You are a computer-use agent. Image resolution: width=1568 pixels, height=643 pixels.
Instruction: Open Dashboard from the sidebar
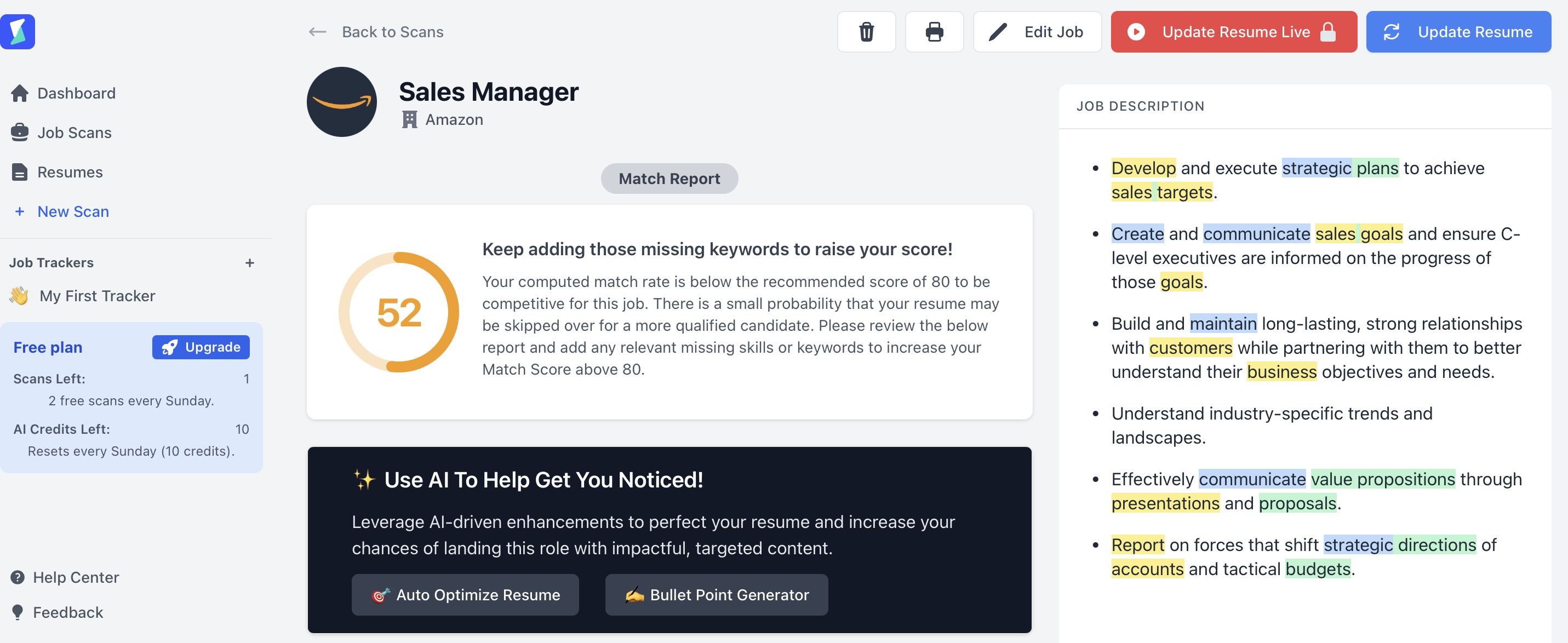point(76,93)
